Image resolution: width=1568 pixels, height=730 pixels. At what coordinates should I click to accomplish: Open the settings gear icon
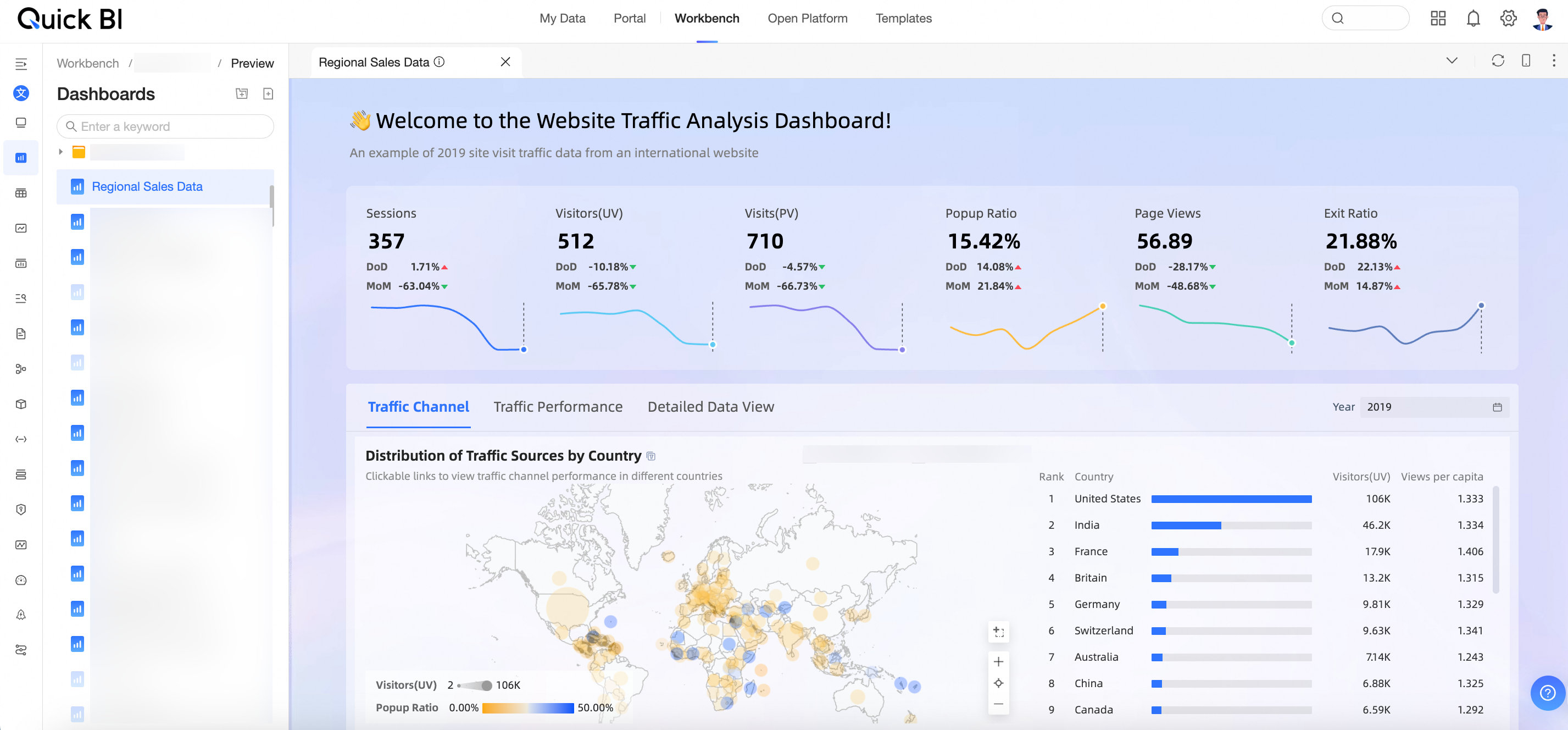(x=1508, y=18)
